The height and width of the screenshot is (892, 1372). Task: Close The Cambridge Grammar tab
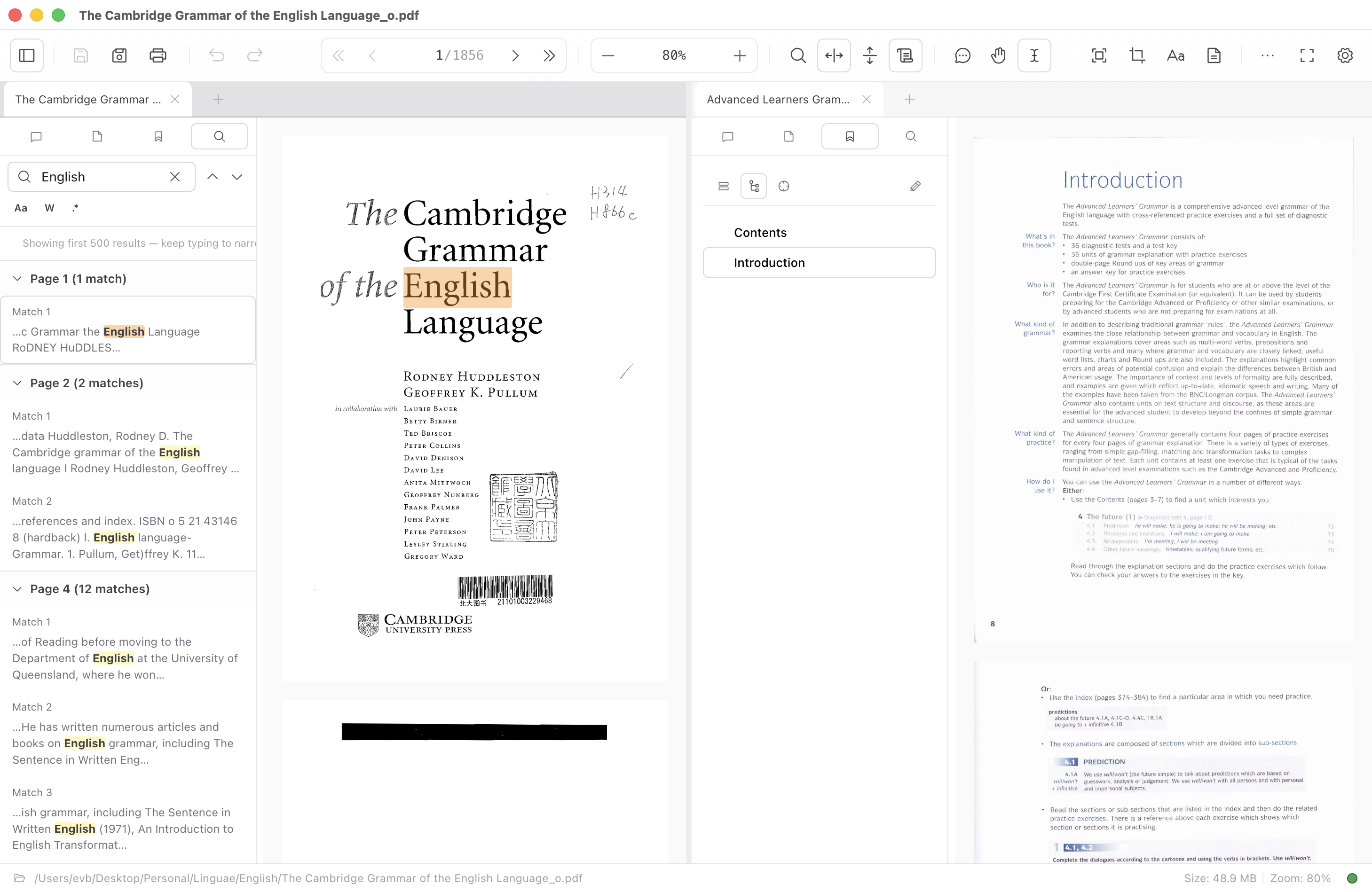[174, 99]
